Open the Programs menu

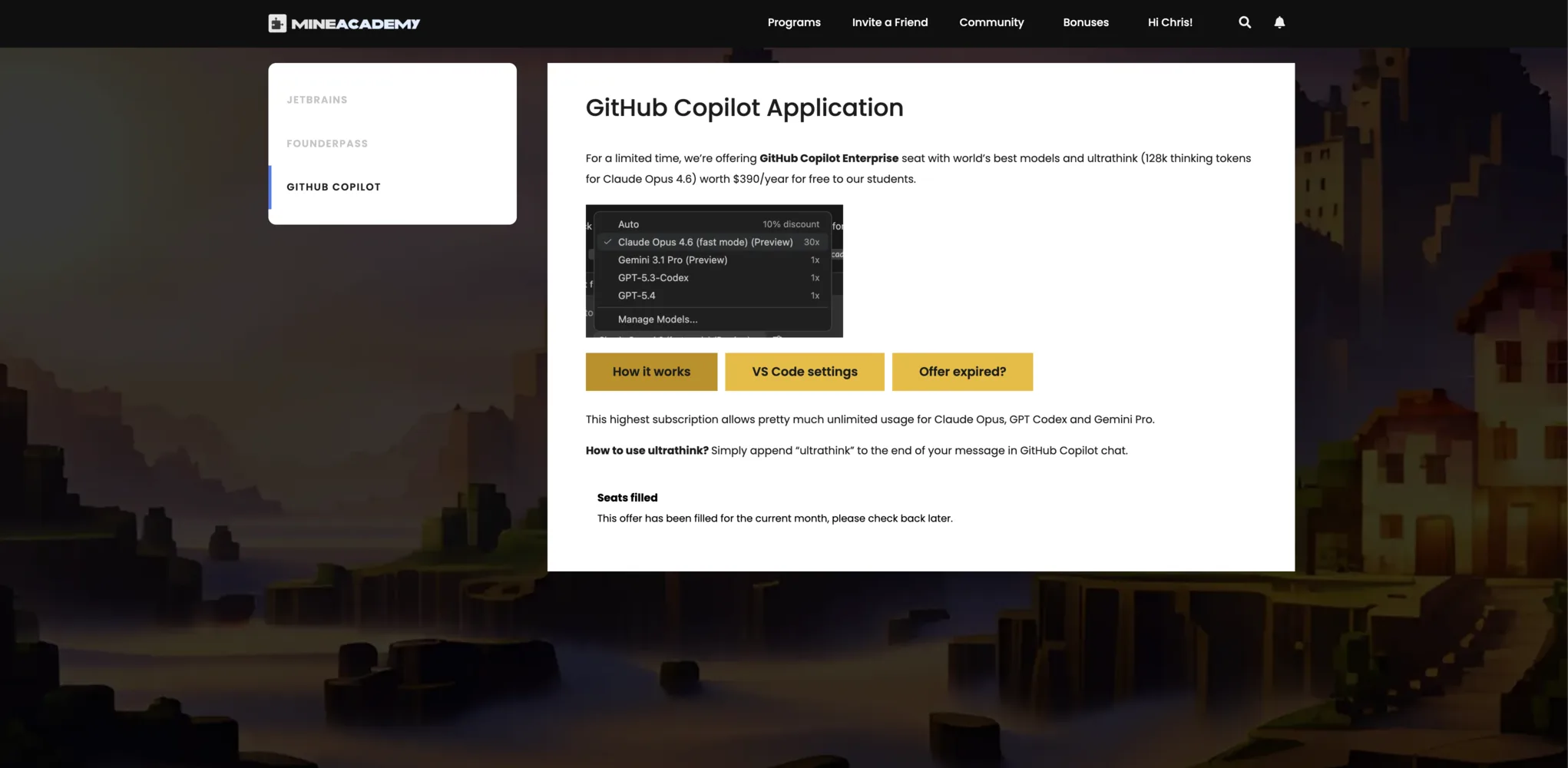794,22
